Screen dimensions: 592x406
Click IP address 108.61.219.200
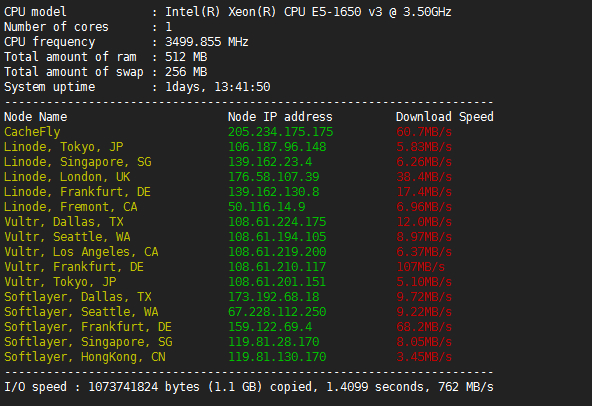pyautogui.click(x=277, y=252)
